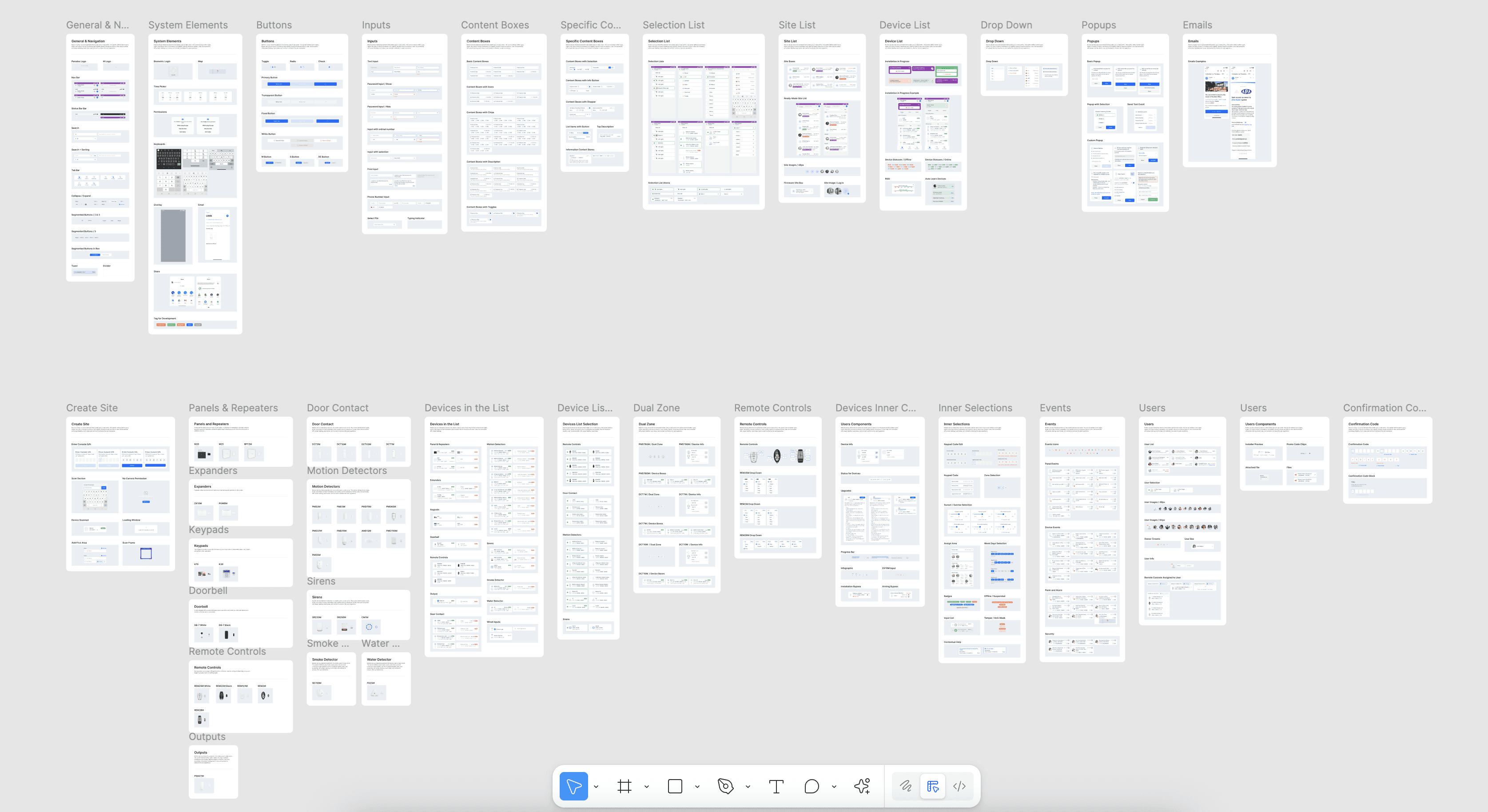This screenshot has height=812, width=1488.
Task: Expand the Move tool options chevron
Action: coord(596,787)
